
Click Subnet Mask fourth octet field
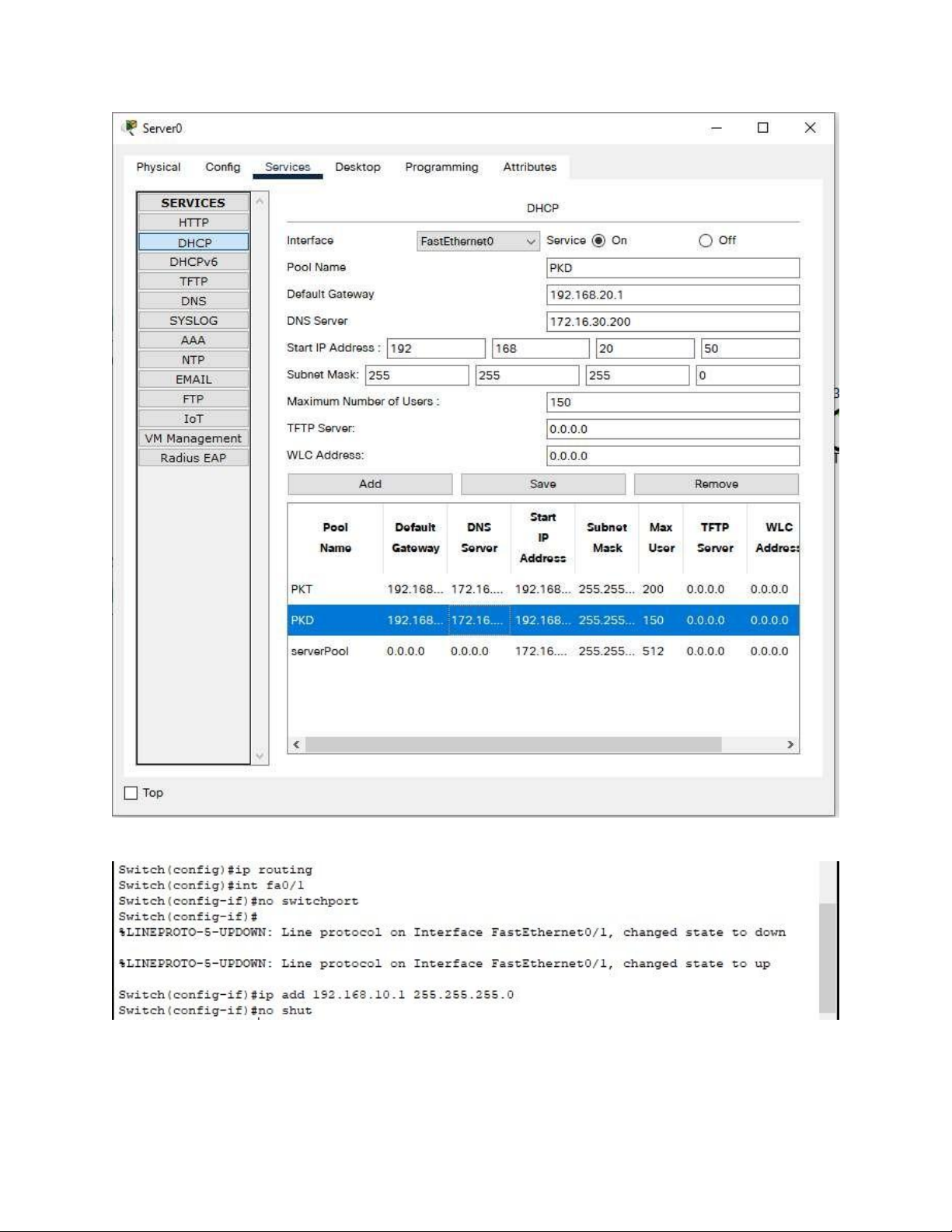tap(748, 375)
